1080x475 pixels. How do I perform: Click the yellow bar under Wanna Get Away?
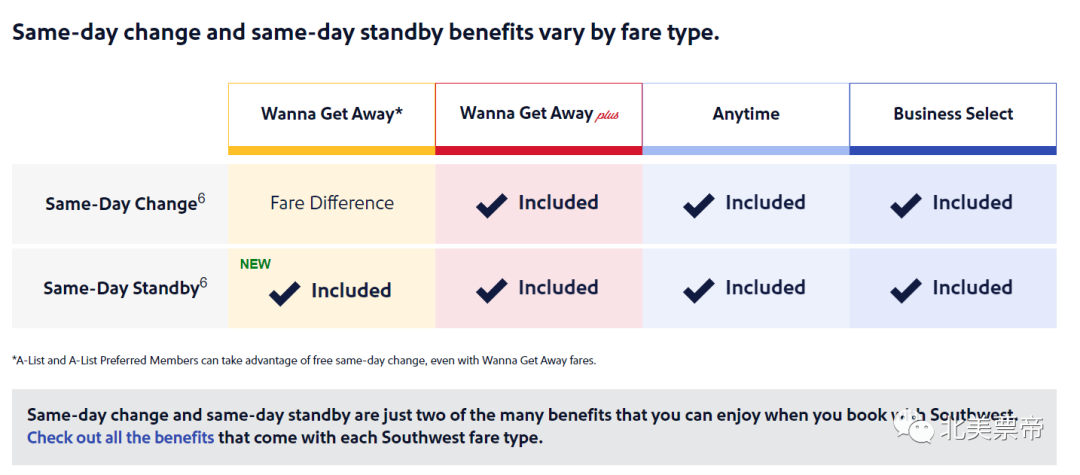(332, 151)
